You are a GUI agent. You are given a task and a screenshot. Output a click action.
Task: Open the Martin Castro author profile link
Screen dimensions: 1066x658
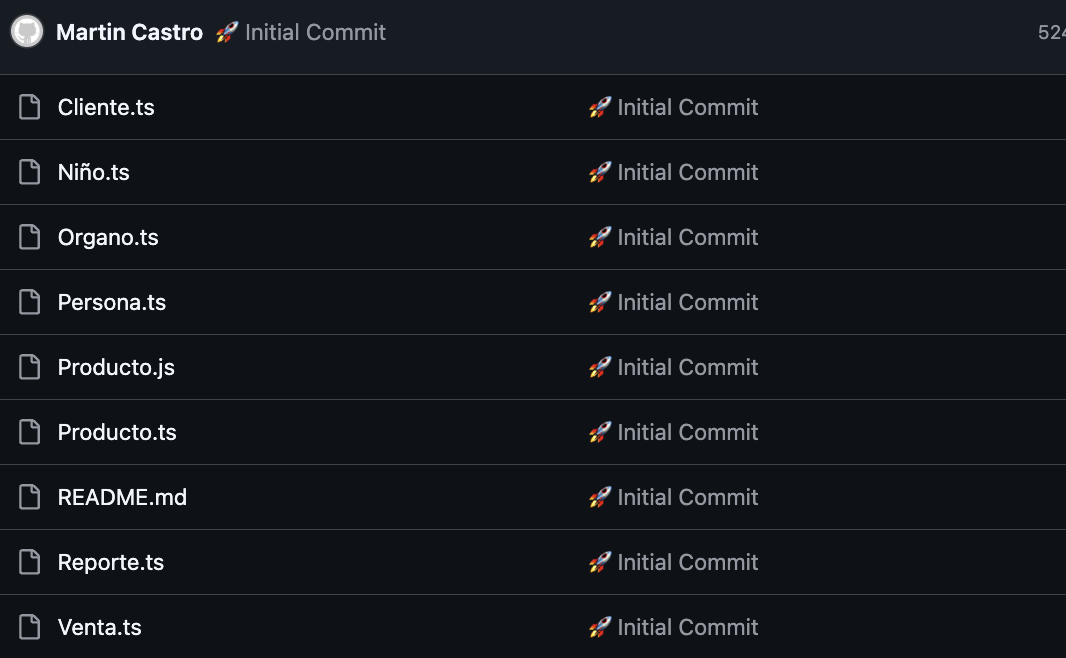(x=129, y=32)
